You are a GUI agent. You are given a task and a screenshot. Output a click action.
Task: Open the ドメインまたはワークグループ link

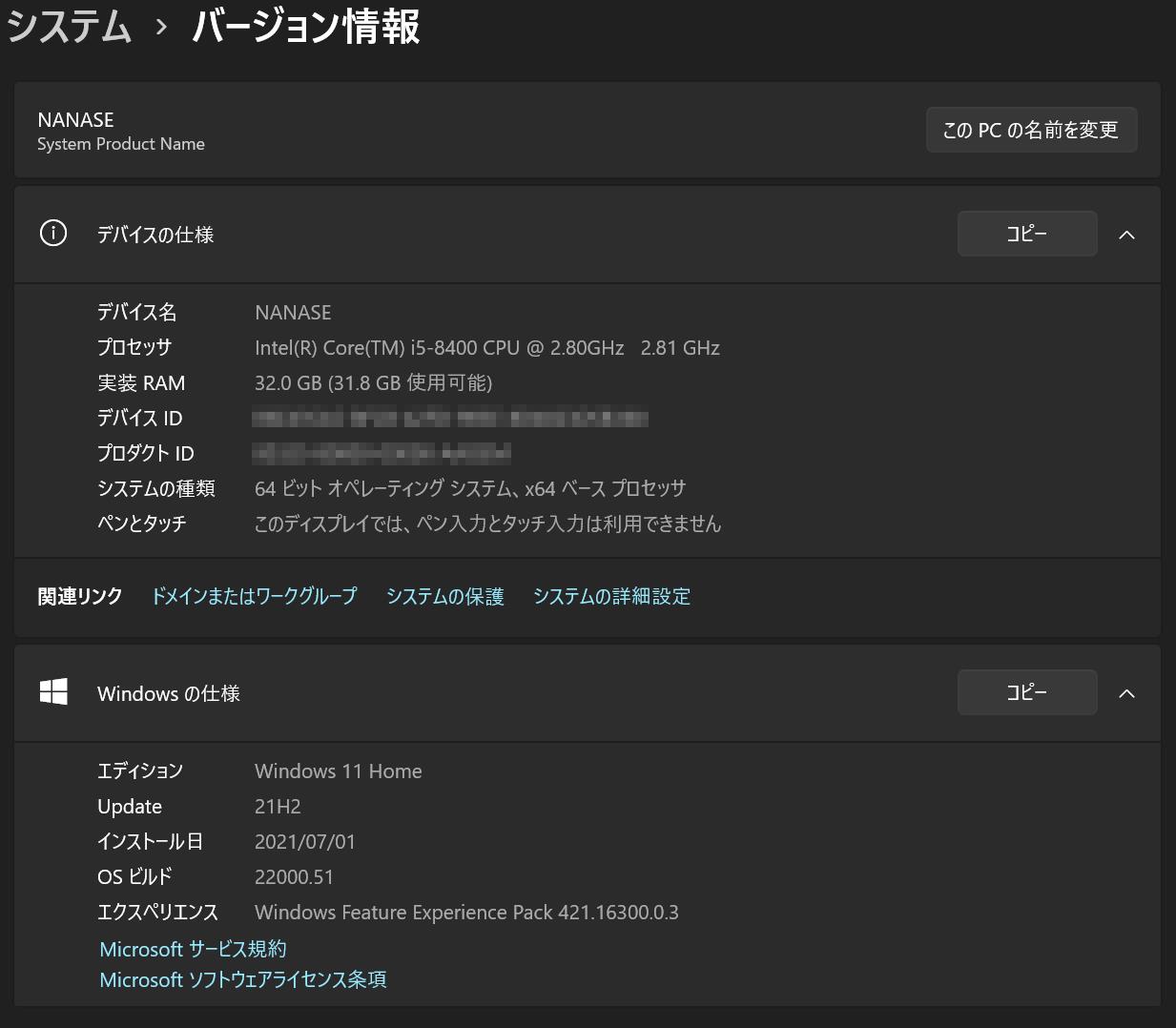(255, 596)
